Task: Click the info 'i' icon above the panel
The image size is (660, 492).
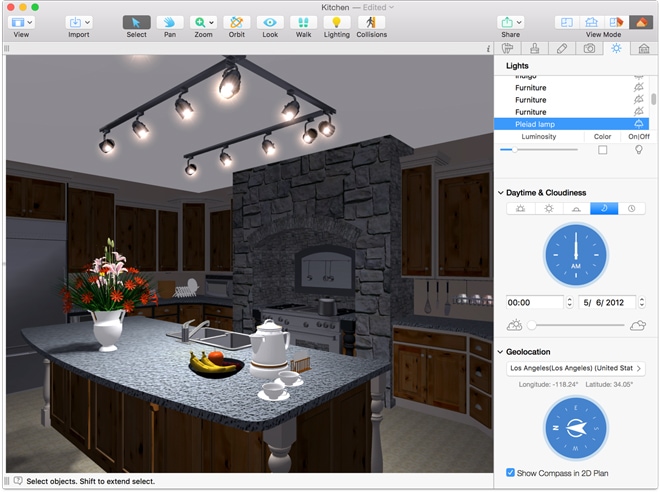Action: [488, 49]
